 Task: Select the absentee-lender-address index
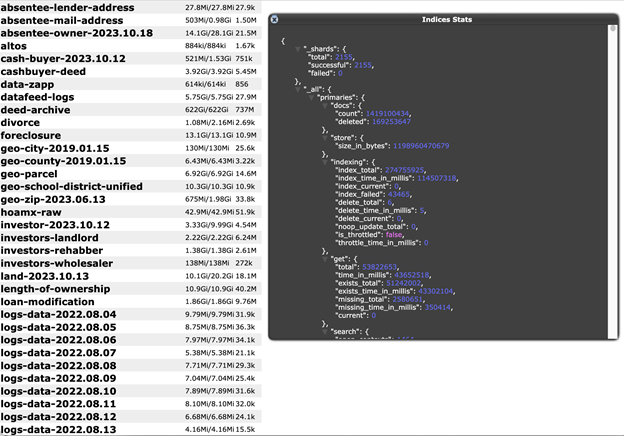tap(131, 7)
